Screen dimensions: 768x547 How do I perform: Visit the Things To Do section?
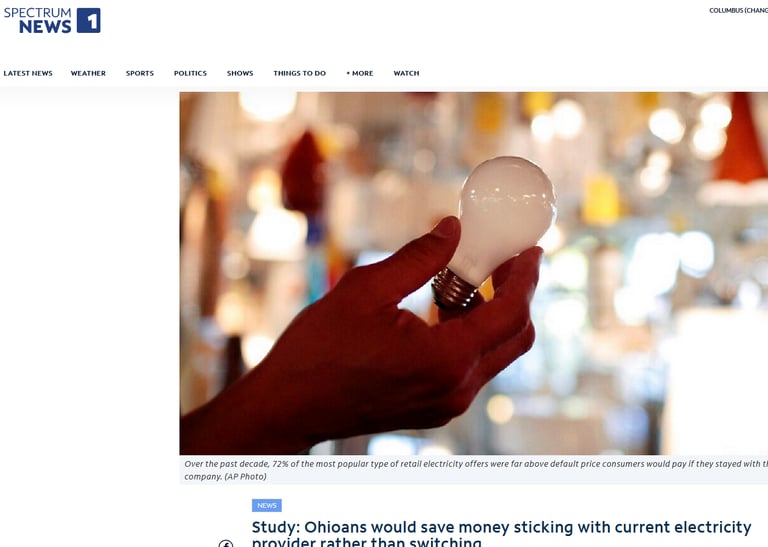(x=300, y=73)
